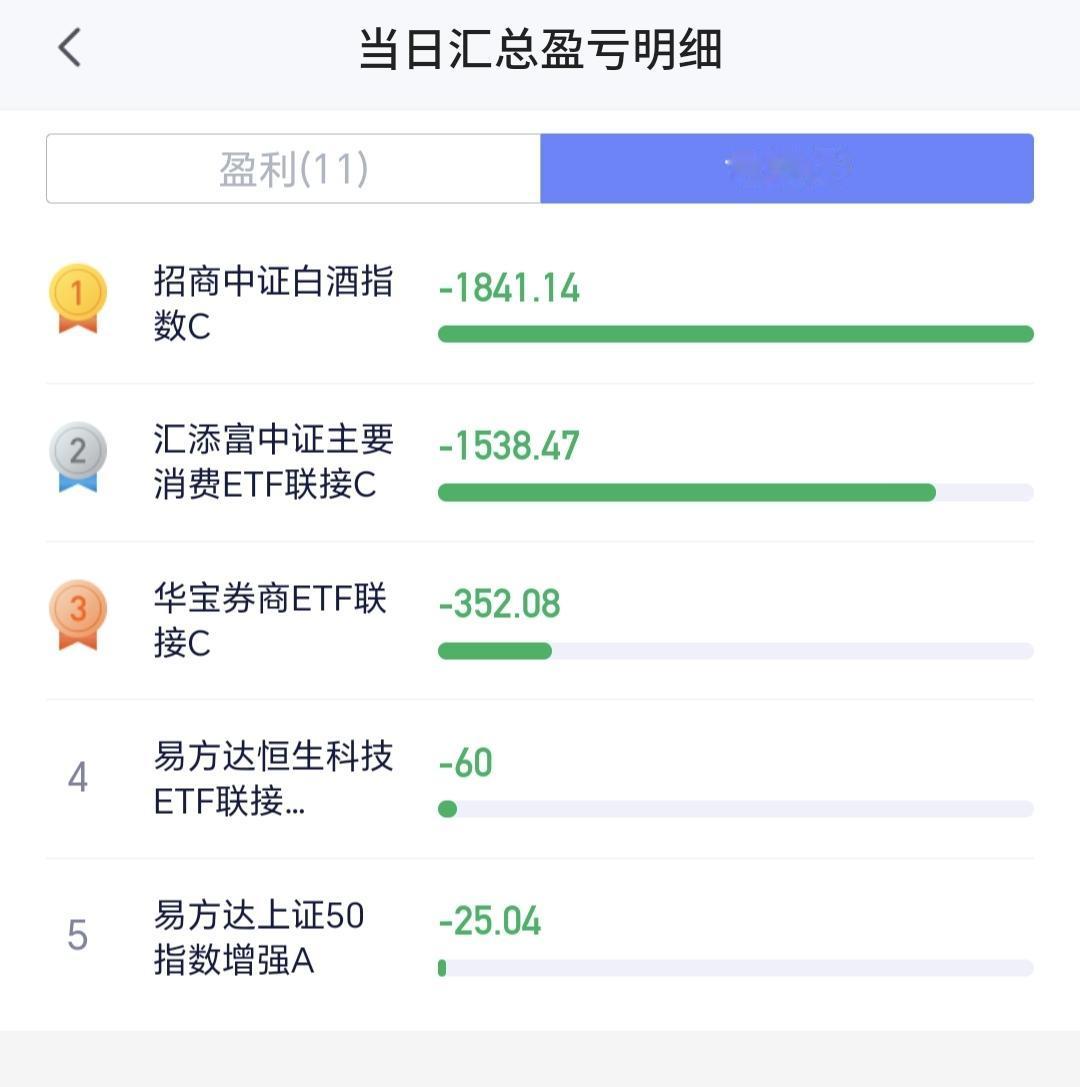Click the progress bar under -1538.47
1080x1087 pixels.
tap(735, 492)
